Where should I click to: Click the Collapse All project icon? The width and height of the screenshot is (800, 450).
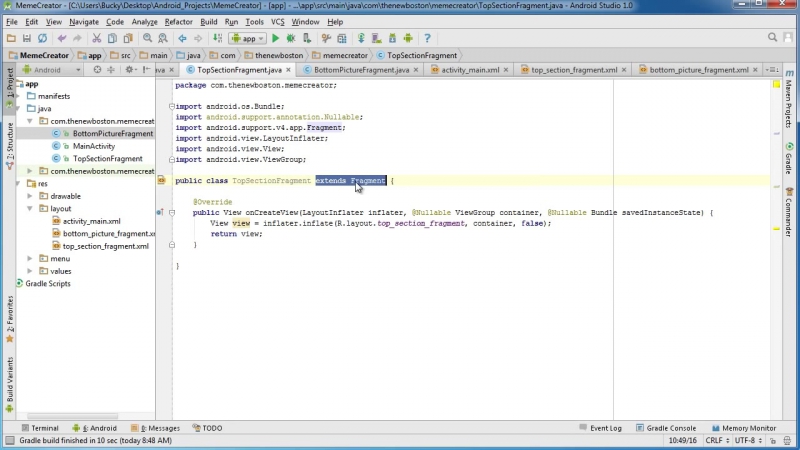[x=111, y=70]
